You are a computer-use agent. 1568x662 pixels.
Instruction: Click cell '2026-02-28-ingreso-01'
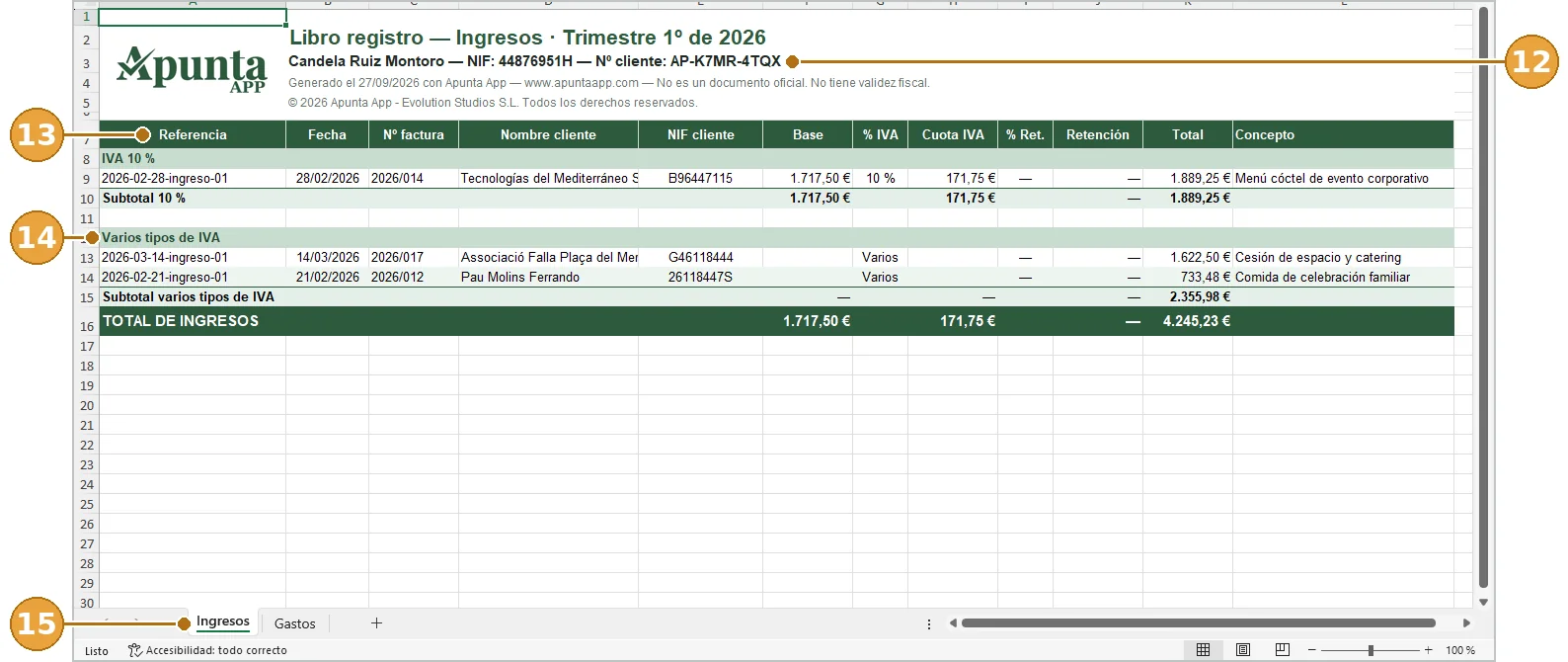tap(193, 179)
